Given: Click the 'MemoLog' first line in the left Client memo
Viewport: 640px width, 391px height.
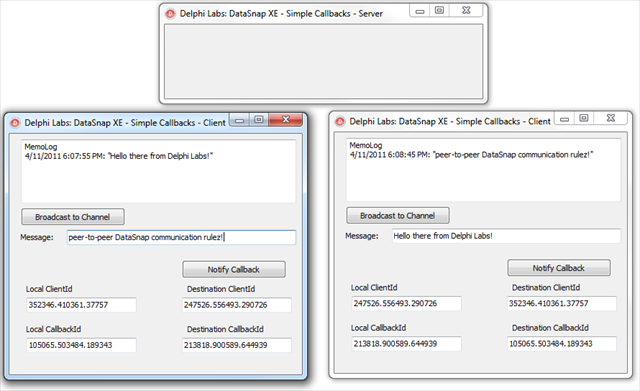Looking at the screenshot, I should [41, 147].
